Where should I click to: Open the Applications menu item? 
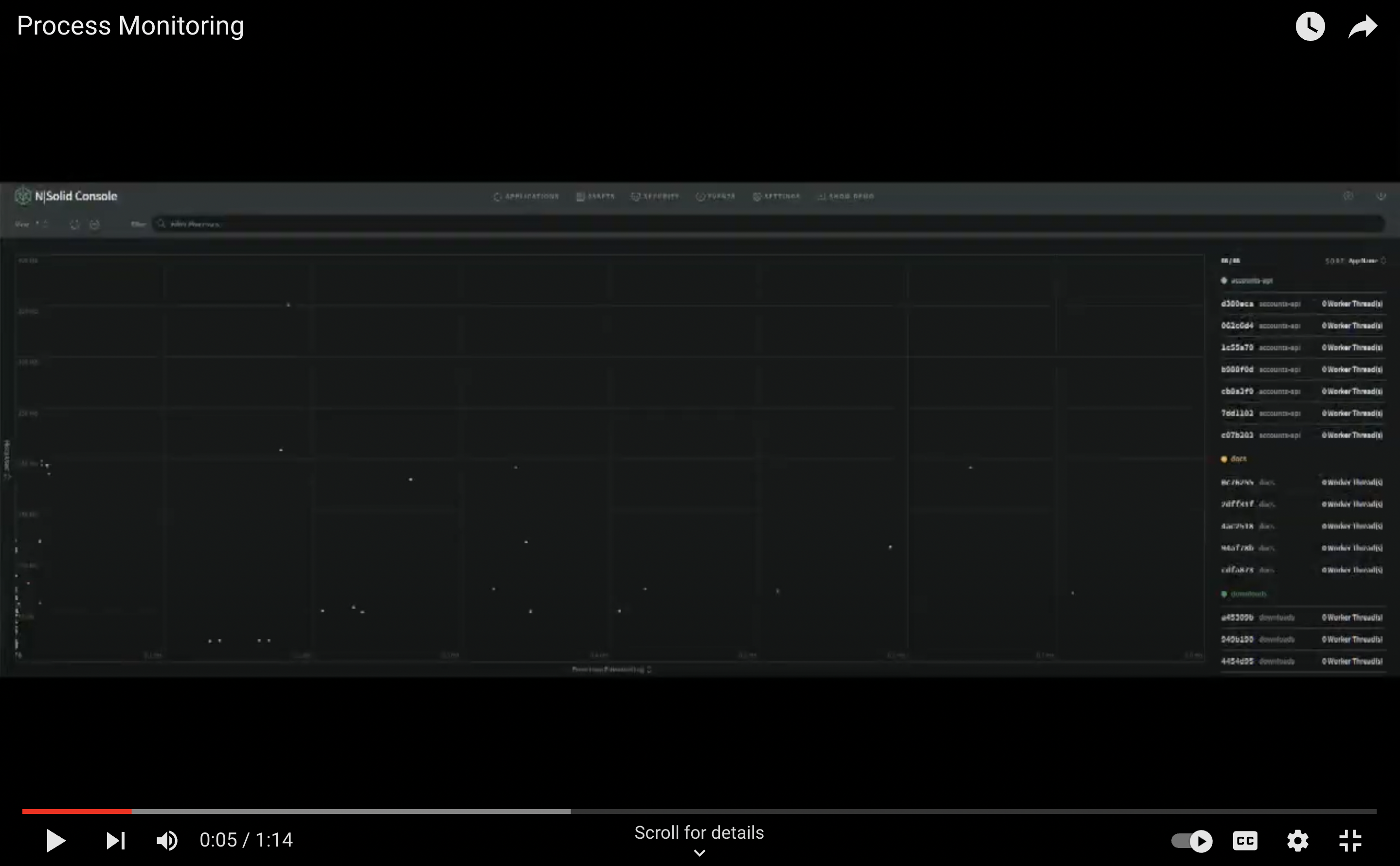(x=526, y=197)
